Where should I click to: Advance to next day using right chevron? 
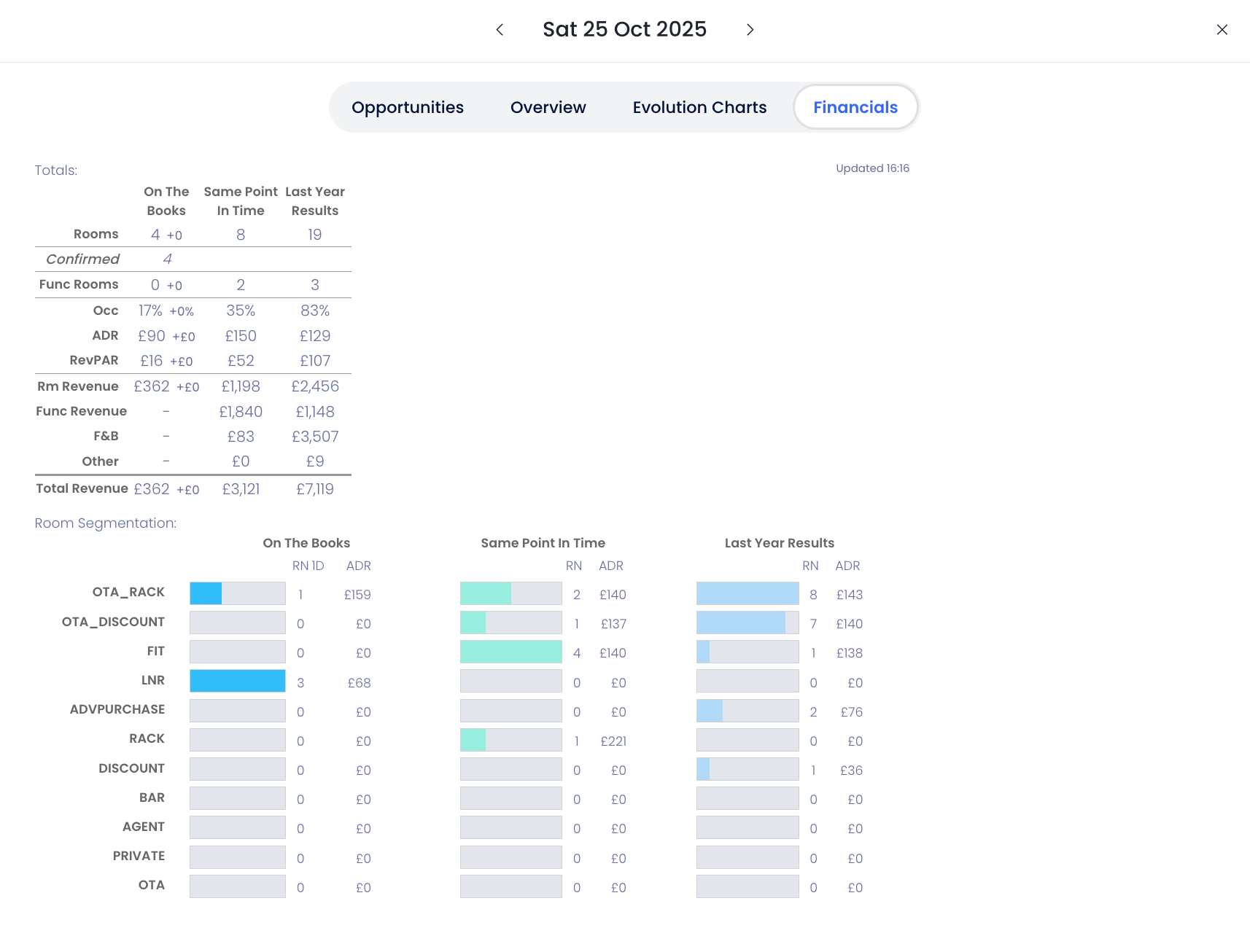750,30
